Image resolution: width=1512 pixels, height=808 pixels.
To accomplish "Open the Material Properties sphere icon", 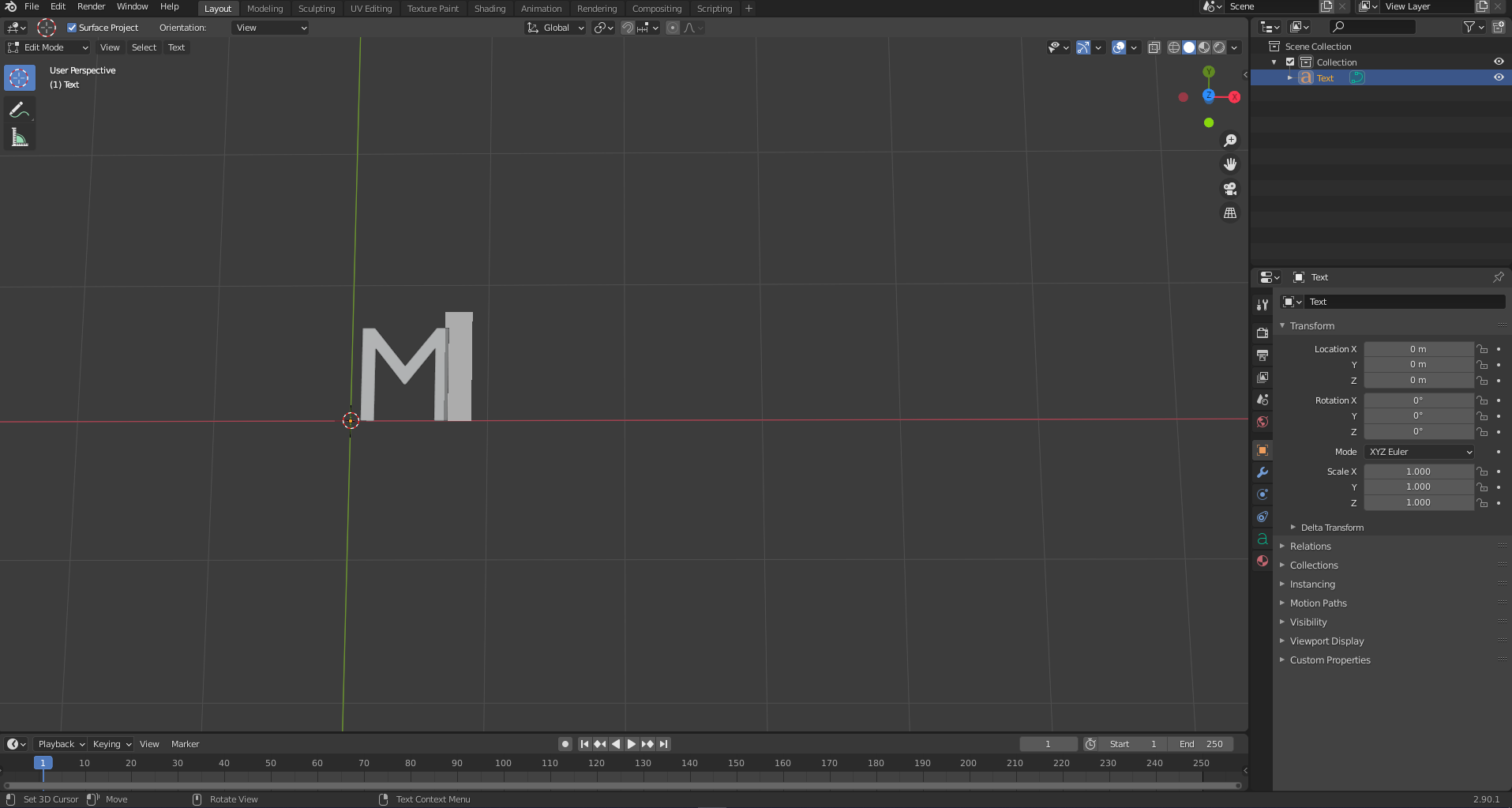I will (x=1262, y=561).
